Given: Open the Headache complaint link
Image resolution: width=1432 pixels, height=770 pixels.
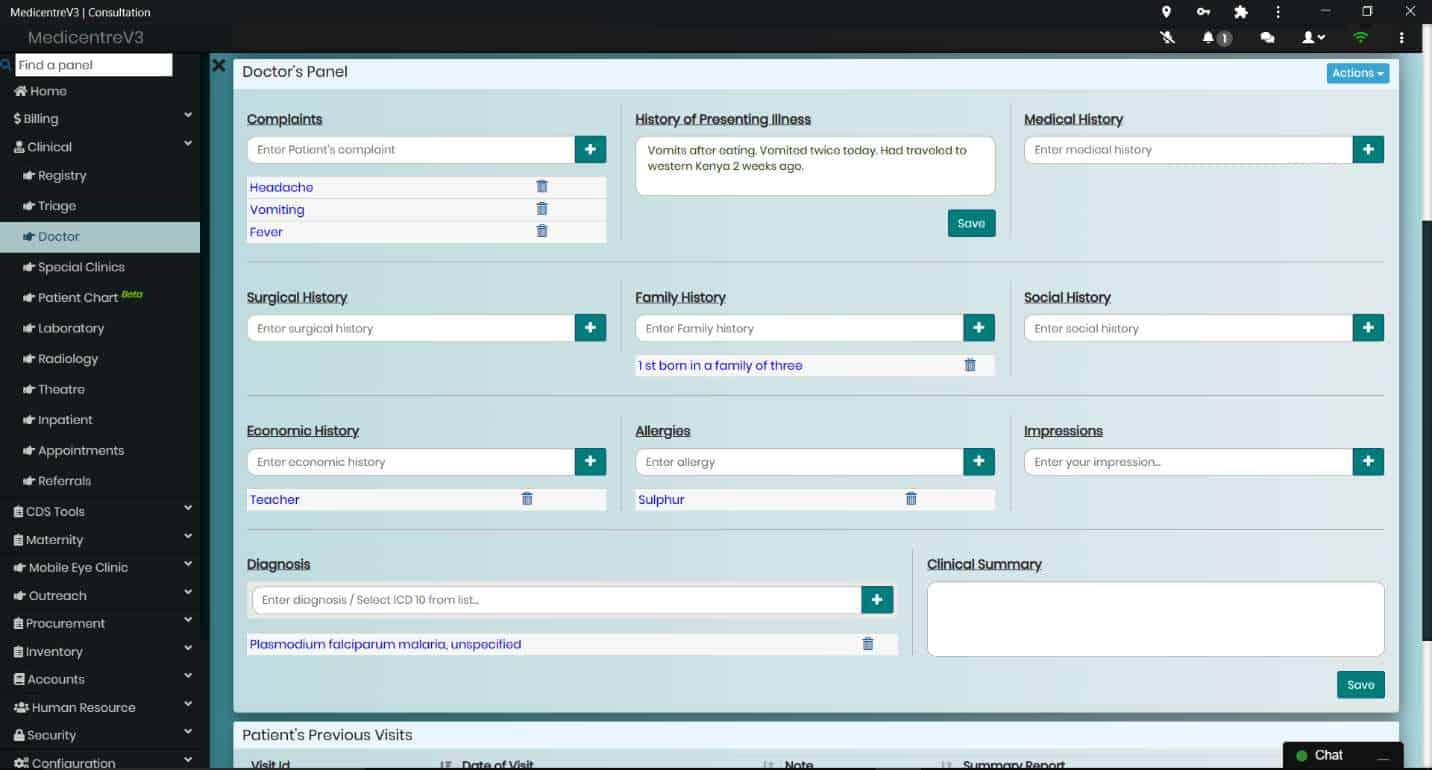Looking at the screenshot, I should click(281, 187).
